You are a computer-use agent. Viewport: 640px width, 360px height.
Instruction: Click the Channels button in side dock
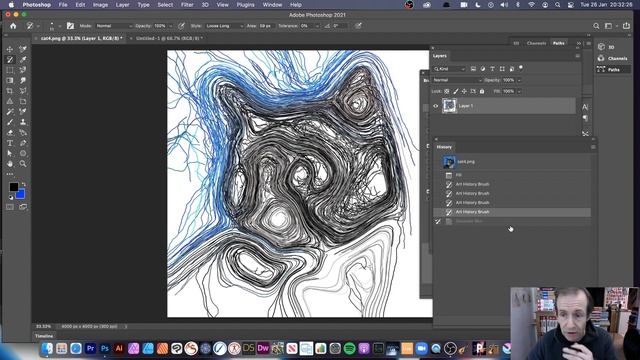click(613, 58)
